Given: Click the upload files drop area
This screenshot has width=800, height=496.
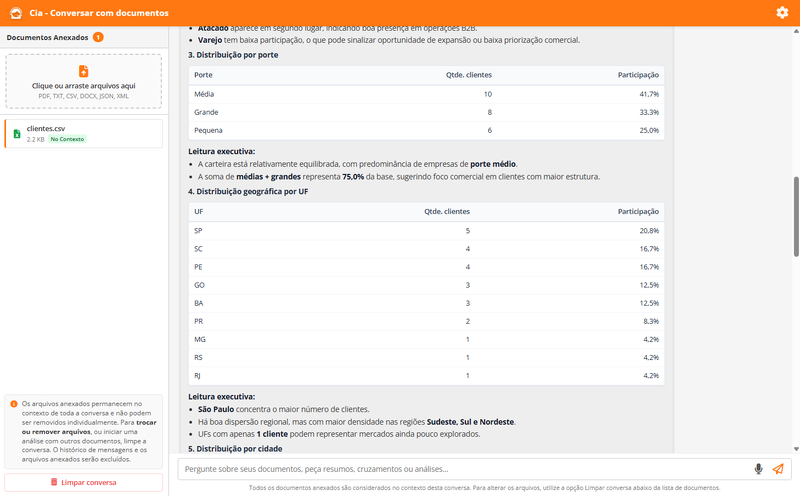Looking at the screenshot, I should pos(84,81).
